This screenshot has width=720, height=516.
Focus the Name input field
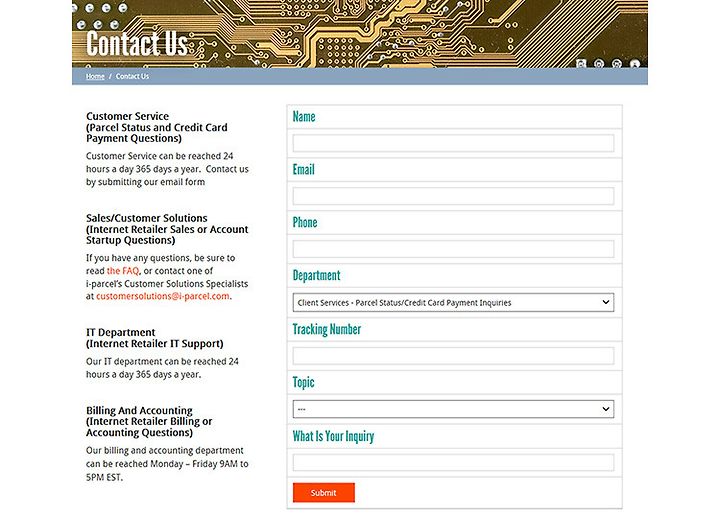tap(453, 143)
